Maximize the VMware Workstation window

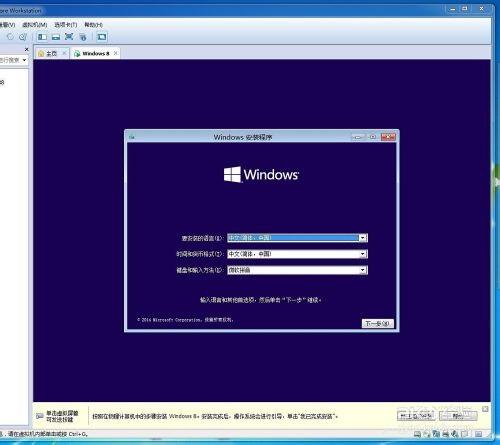point(465,9)
